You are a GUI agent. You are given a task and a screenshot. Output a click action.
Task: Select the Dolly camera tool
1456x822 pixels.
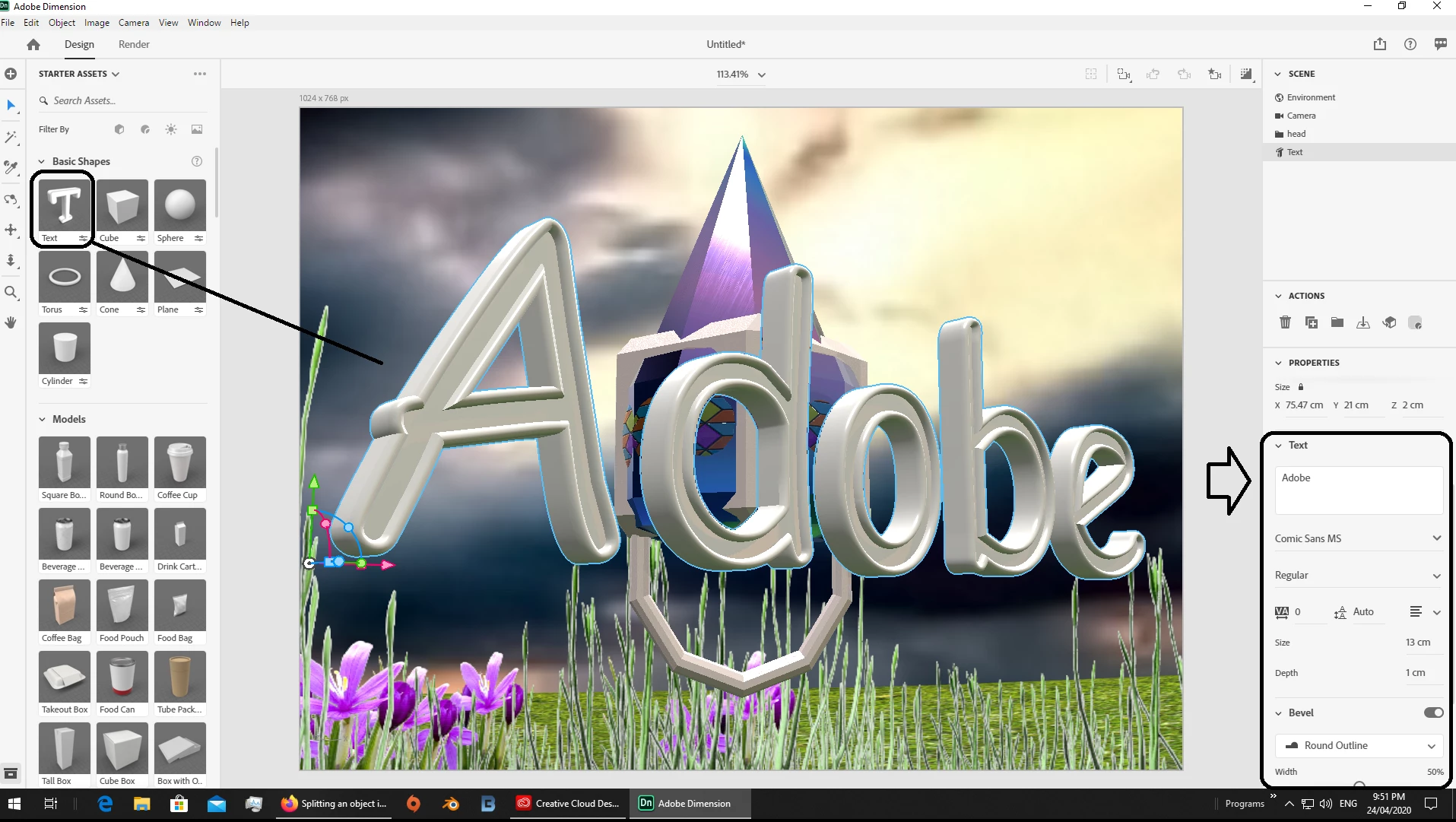(11, 261)
